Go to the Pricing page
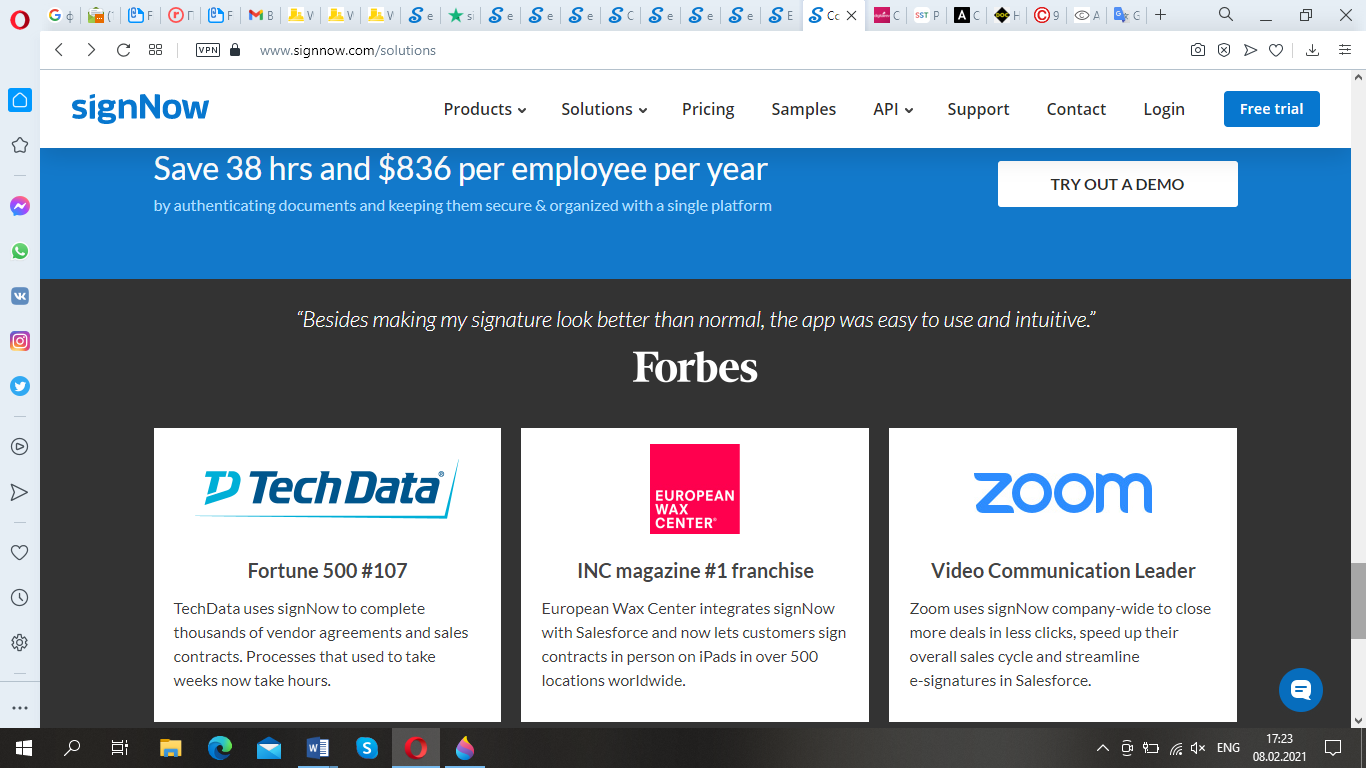 tap(708, 109)
